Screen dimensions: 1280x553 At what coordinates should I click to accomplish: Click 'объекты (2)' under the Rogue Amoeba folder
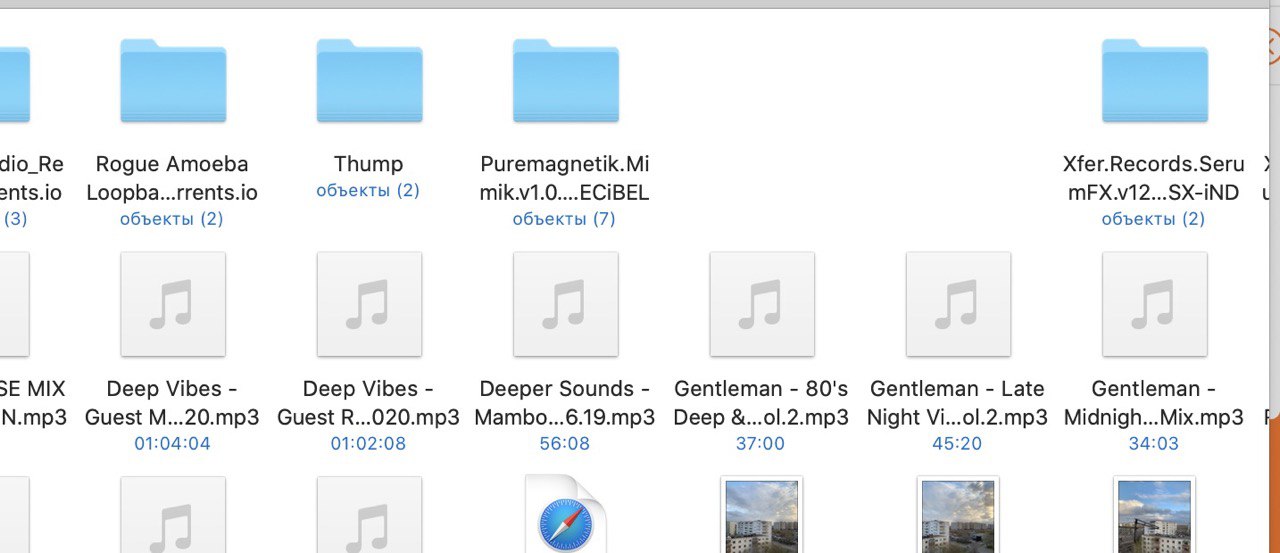click(x=172, y=218)
